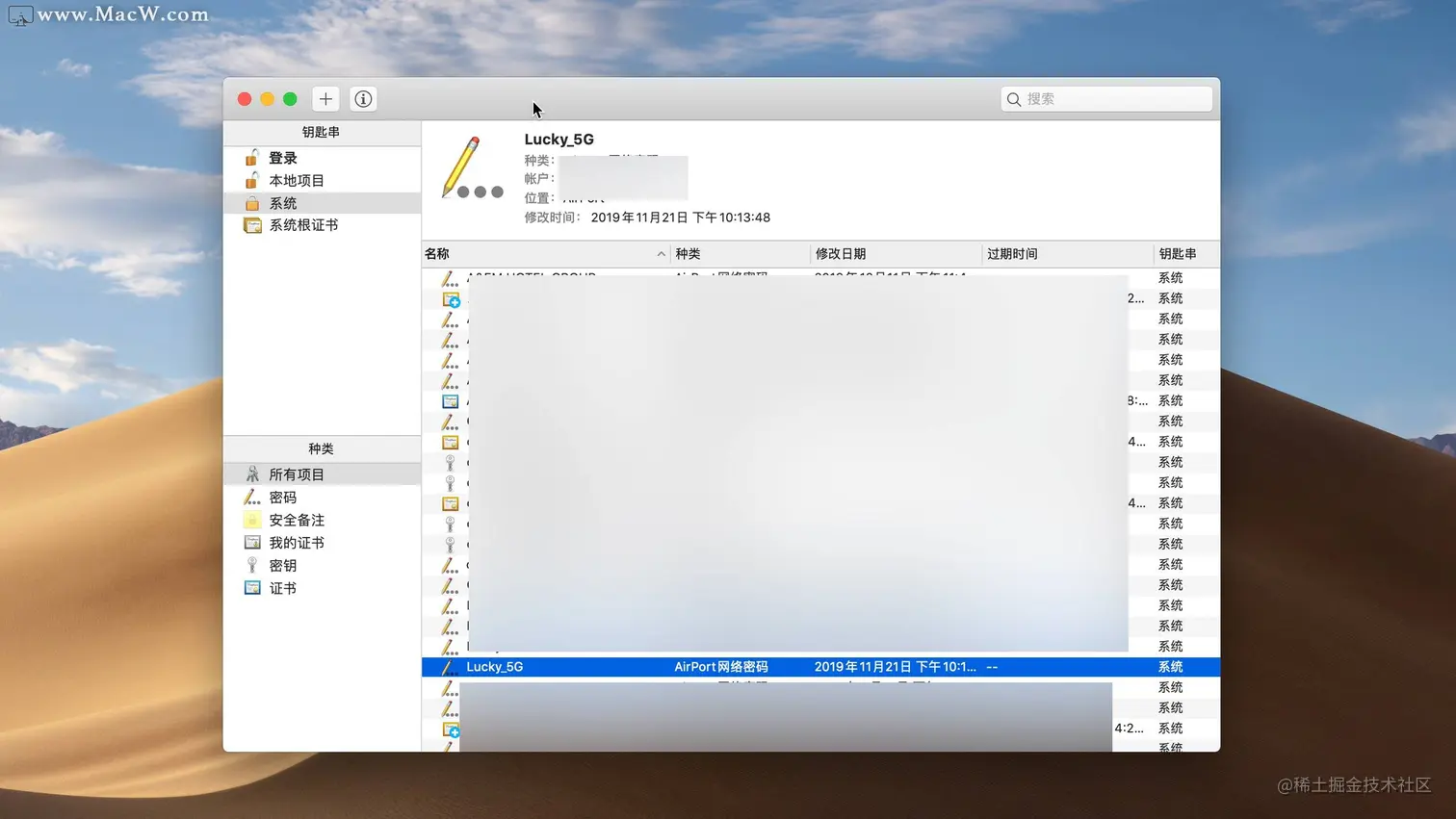Sort list by 种类 column header
This screenshot has height=819, width=1456.
tap(741, 254)
